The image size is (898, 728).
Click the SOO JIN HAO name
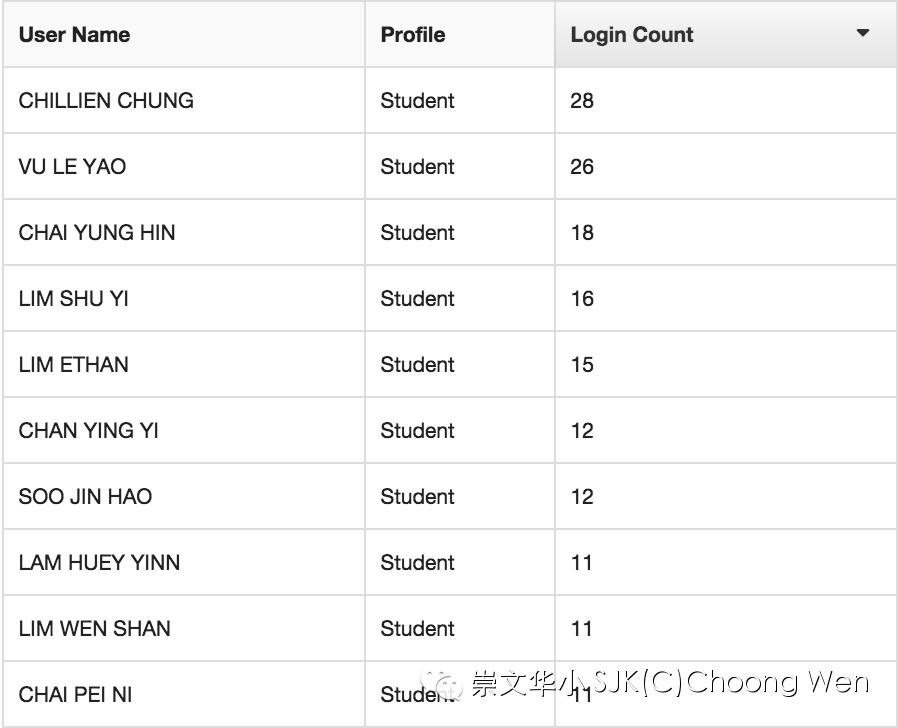(x=85, y=496)
